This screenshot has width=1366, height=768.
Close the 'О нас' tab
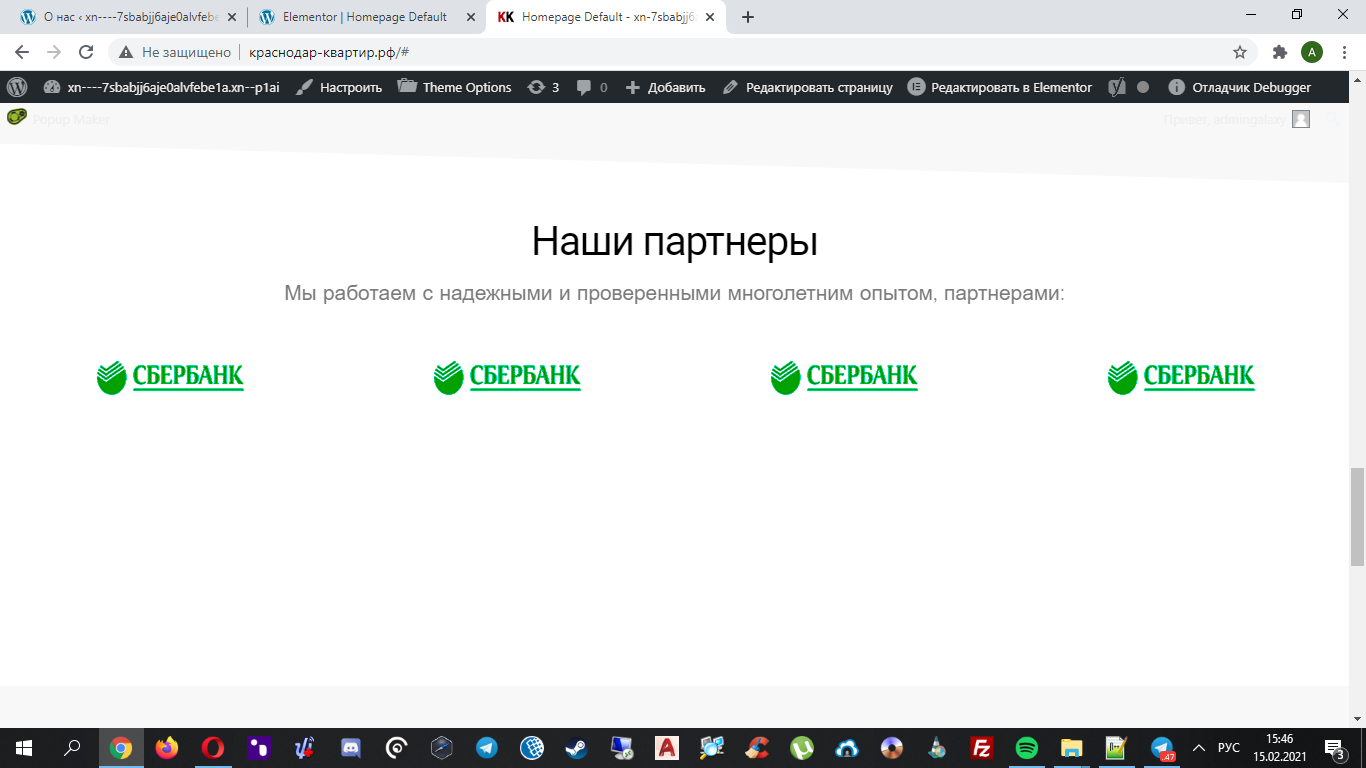click(x=231, y=17)
